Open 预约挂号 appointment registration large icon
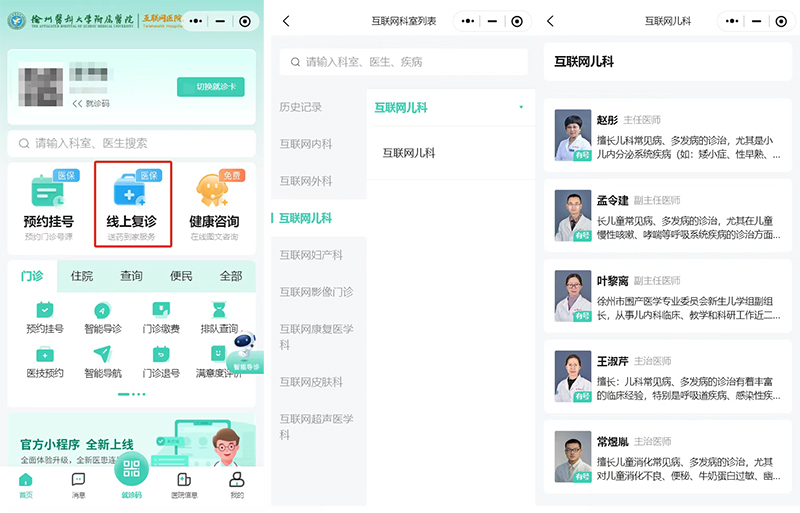This screenshot has height=513, width=800. click(x=48, y=204)
